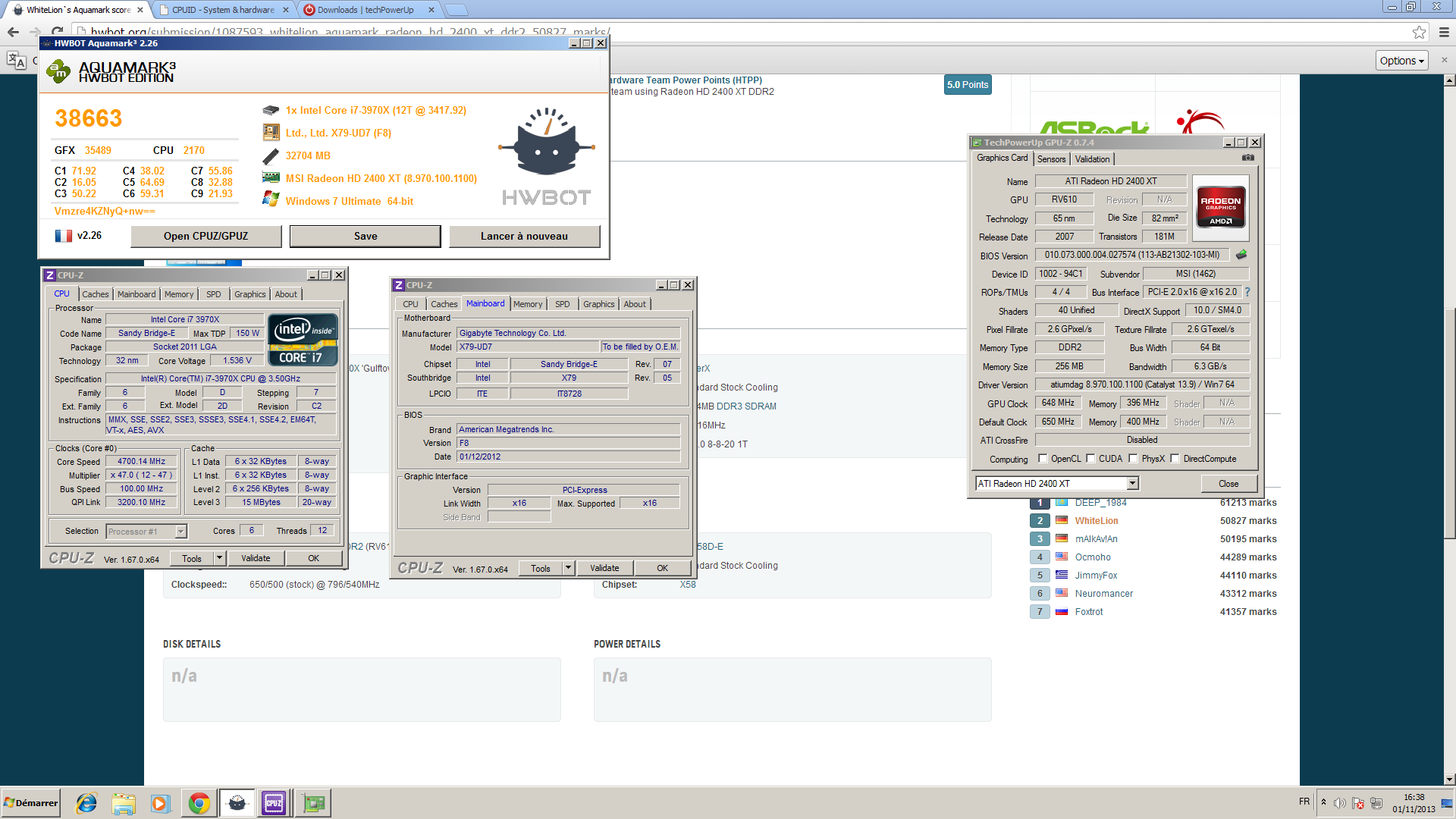The image size is (1456, 819).
Task: Click the page scrollbar down arrow
Action: click(1449, 779)
